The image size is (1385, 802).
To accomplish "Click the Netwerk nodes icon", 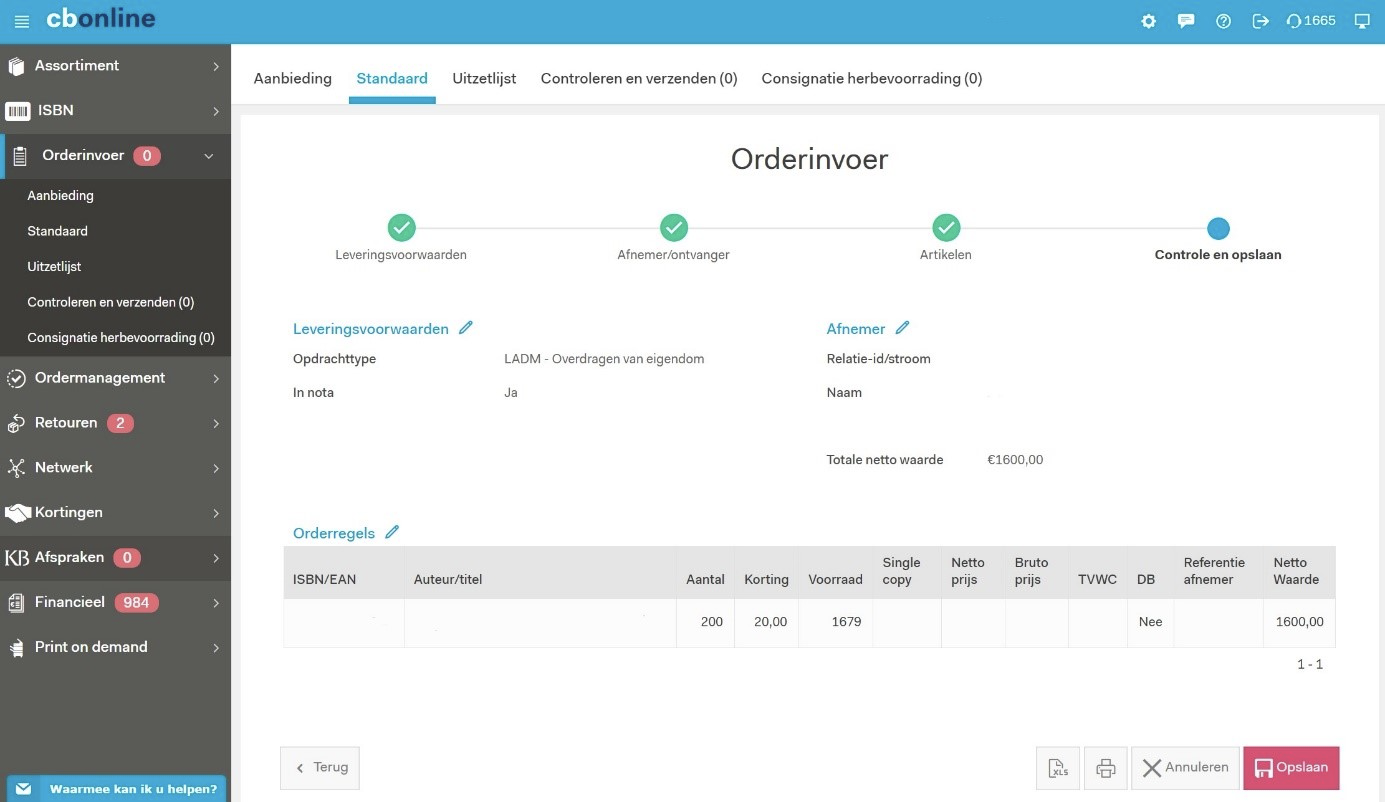I will 16,468.
